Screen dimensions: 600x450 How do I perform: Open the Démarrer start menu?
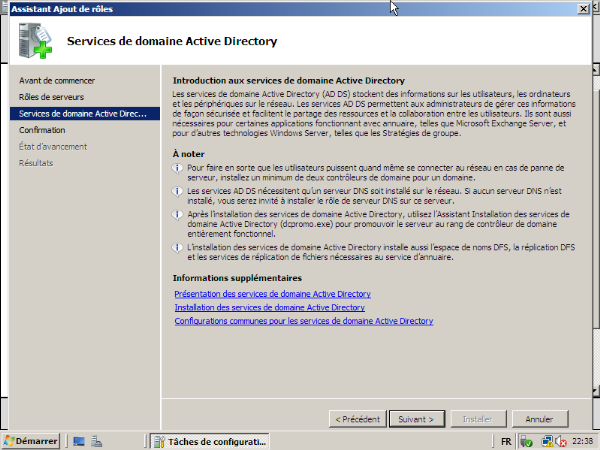(31, 441)
